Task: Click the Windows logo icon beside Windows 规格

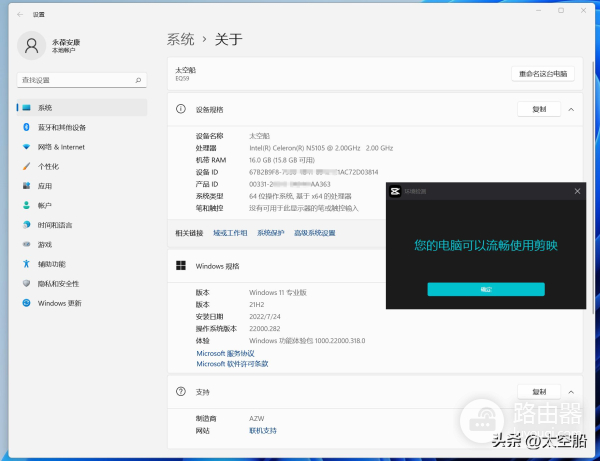Action: pyautogui.click(x=181, y=266)
